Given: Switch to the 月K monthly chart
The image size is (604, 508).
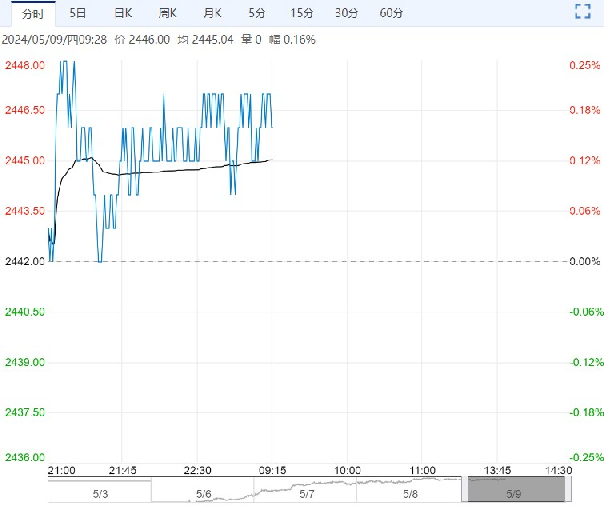Looking at the screenshot, I should tap(213, 13).
